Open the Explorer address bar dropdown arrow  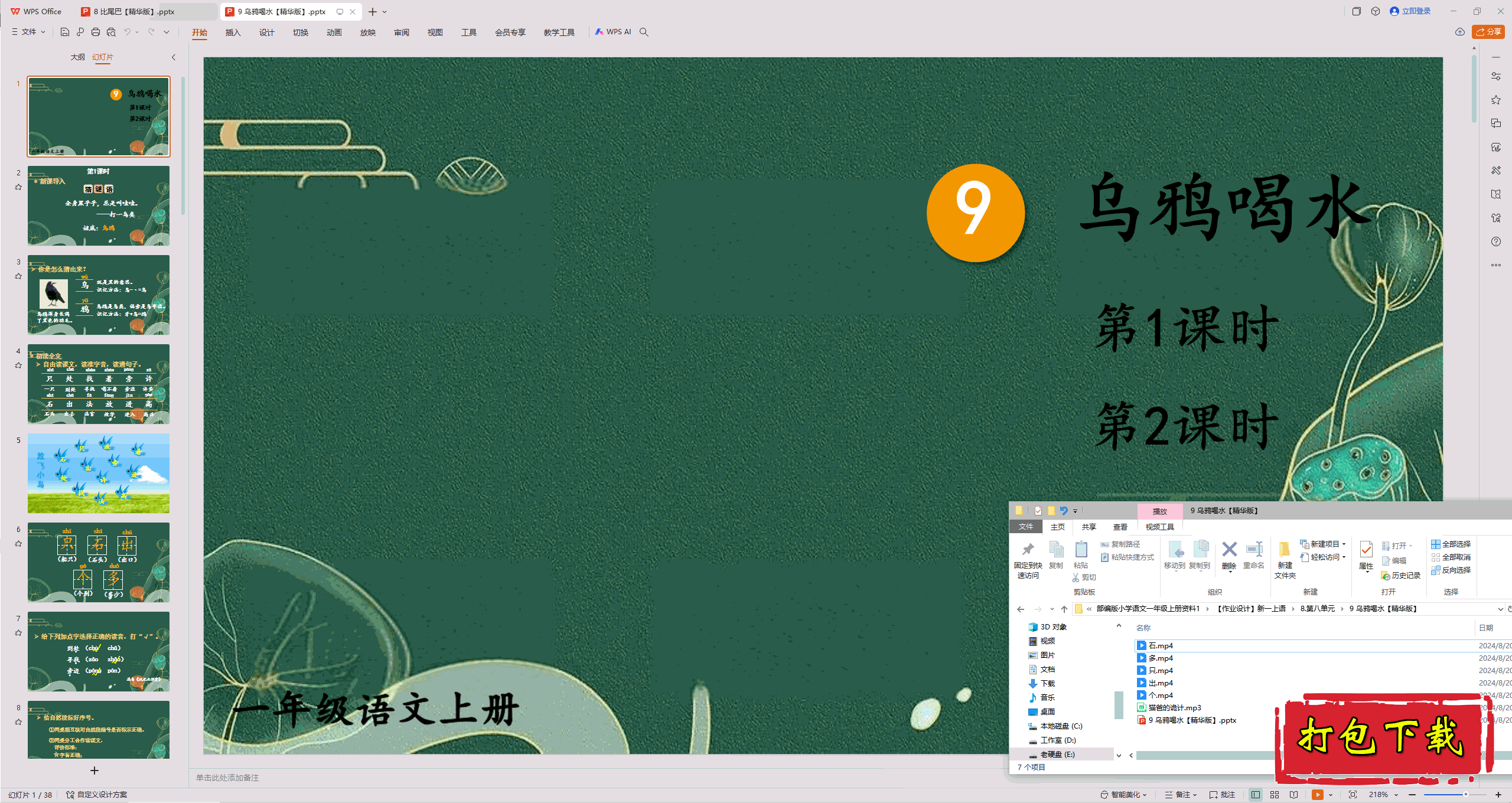[x=1500, y=609]
